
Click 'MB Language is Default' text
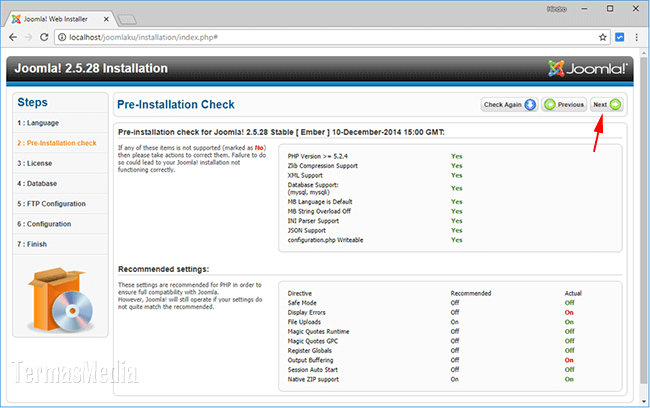point(320,202)
